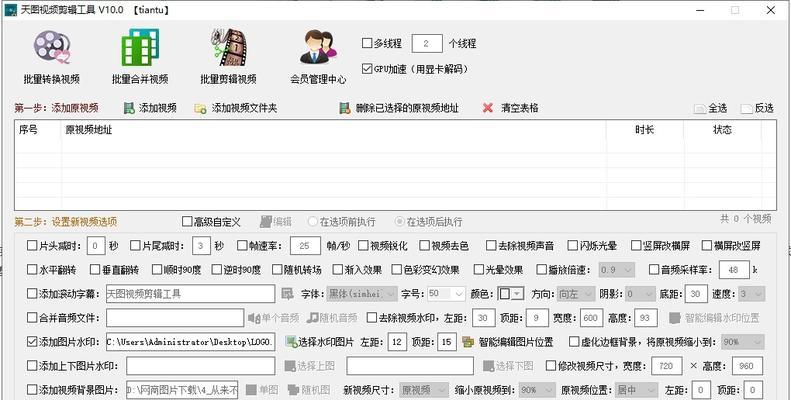Uncheck 添加图片水印 checkbox
Image resolution: width=791 pixels, height=400 pixels.
(x=31, y=341)
